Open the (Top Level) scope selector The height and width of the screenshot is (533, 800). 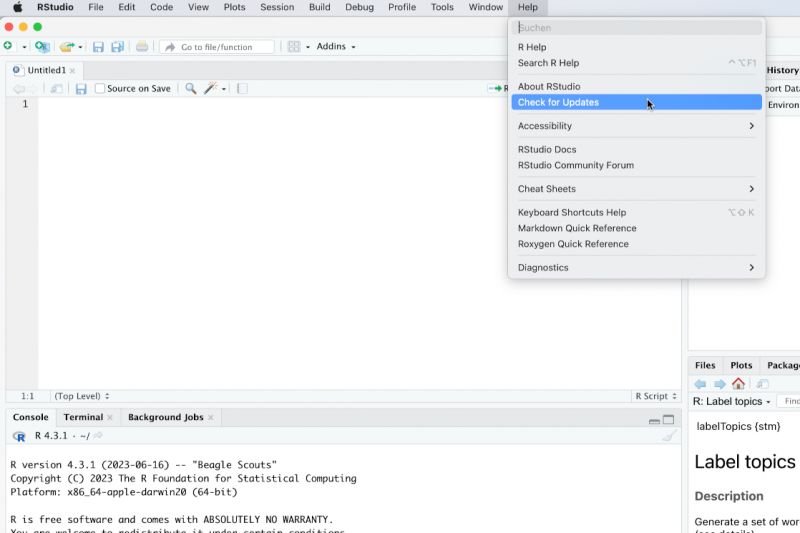tap(82, 396)
